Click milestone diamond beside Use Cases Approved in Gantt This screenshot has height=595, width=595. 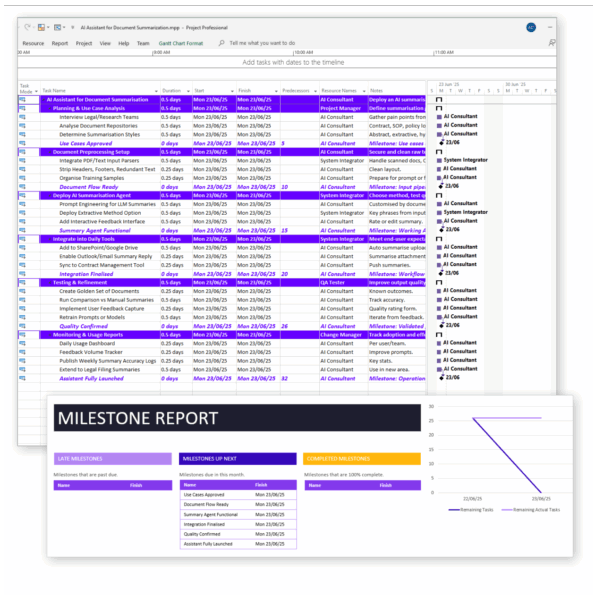coord(441,142)
